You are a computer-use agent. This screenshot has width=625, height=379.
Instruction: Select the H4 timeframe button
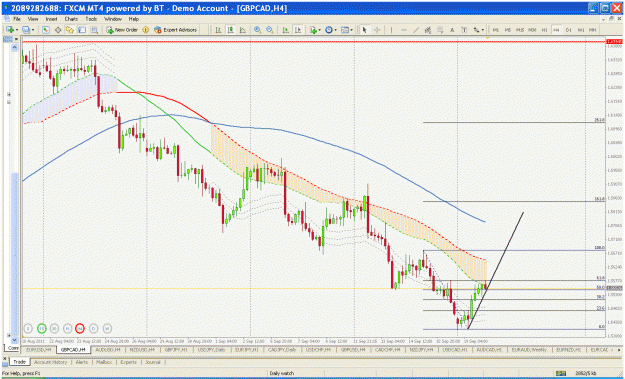coord(556,30)
